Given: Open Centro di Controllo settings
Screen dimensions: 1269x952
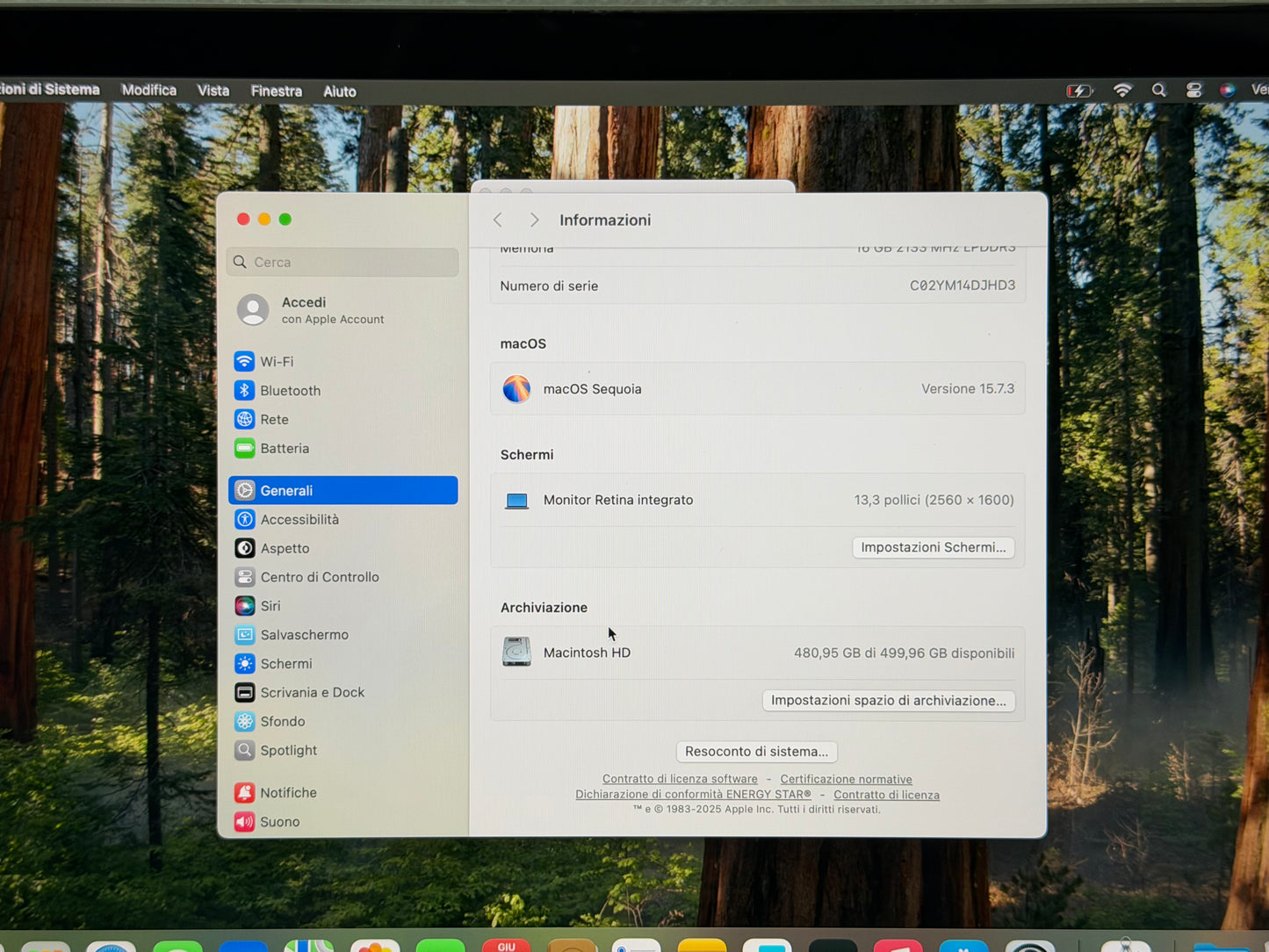Looking at the screenshot, I should point(342,577).
